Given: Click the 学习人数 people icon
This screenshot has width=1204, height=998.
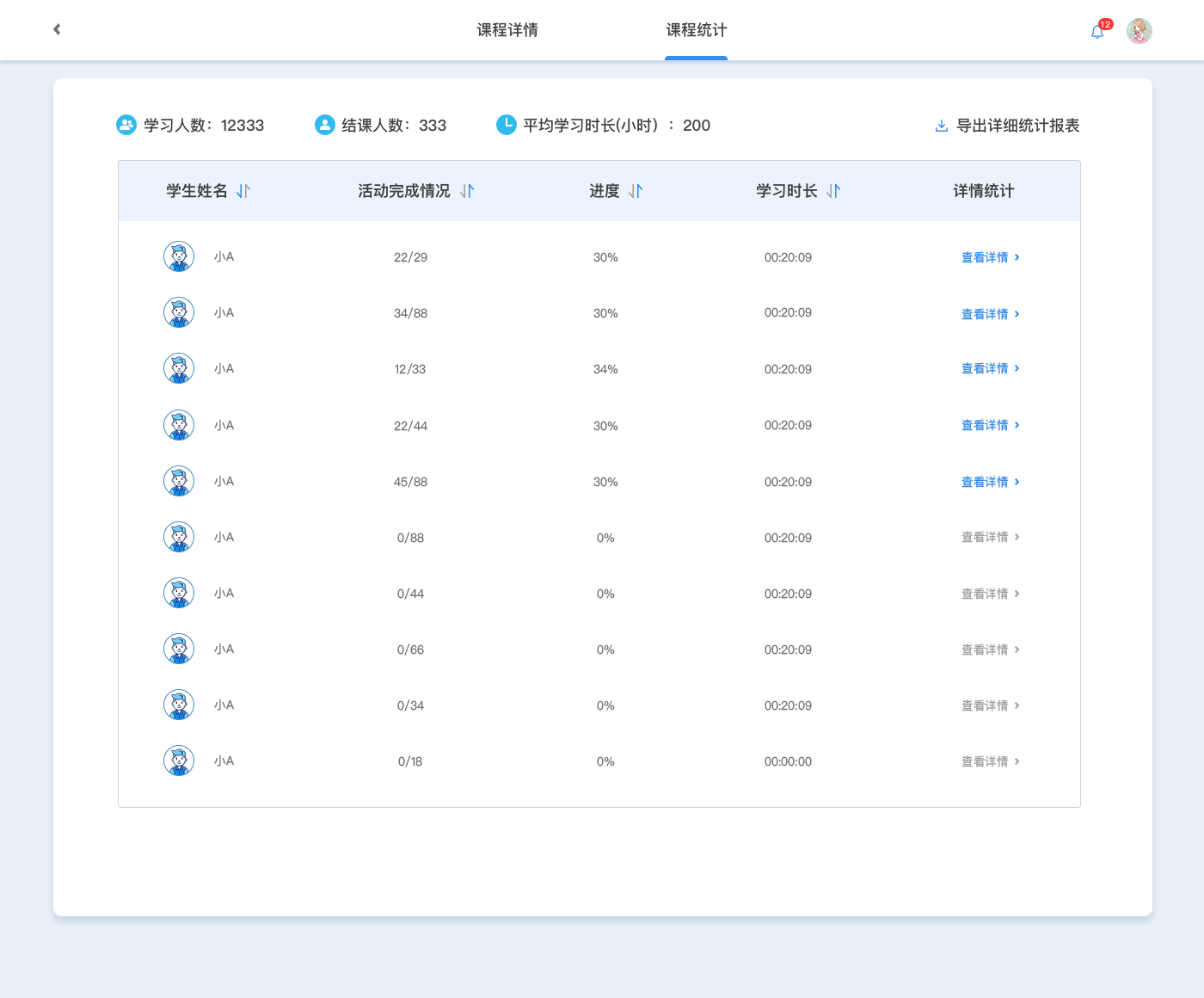Looking at the screenshot, I should pyautogui.click(x=126, y=125).
